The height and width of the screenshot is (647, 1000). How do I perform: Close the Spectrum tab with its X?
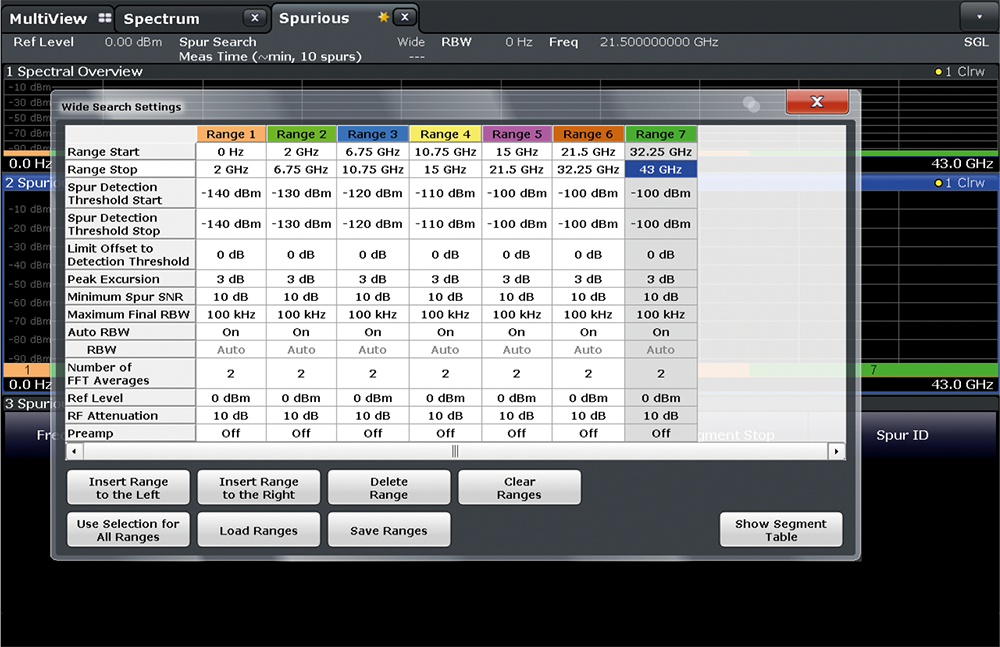255,18
